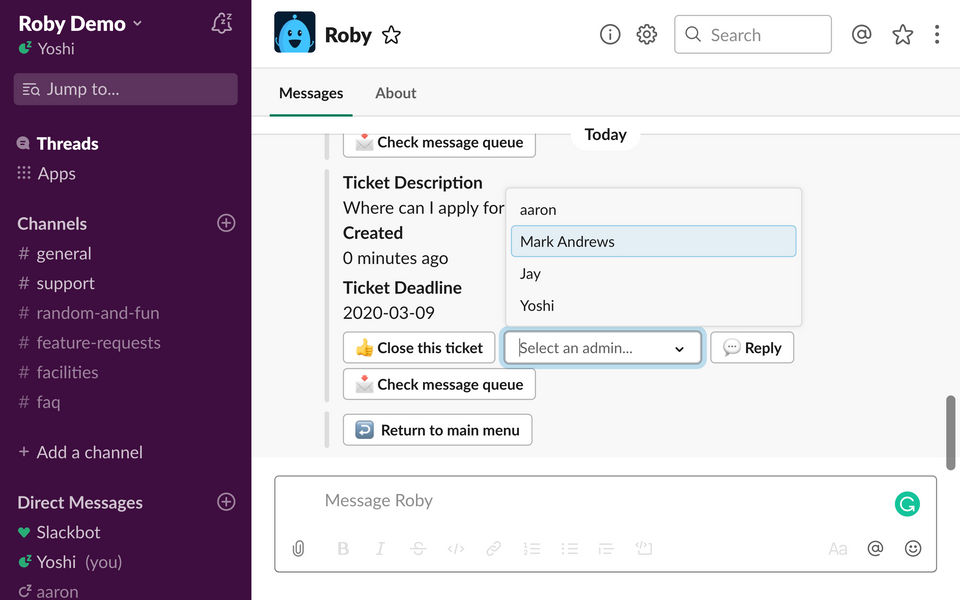Open conversation settings gear icon
Viewport: 960px width, 600px height.
[x=647, y=34]
